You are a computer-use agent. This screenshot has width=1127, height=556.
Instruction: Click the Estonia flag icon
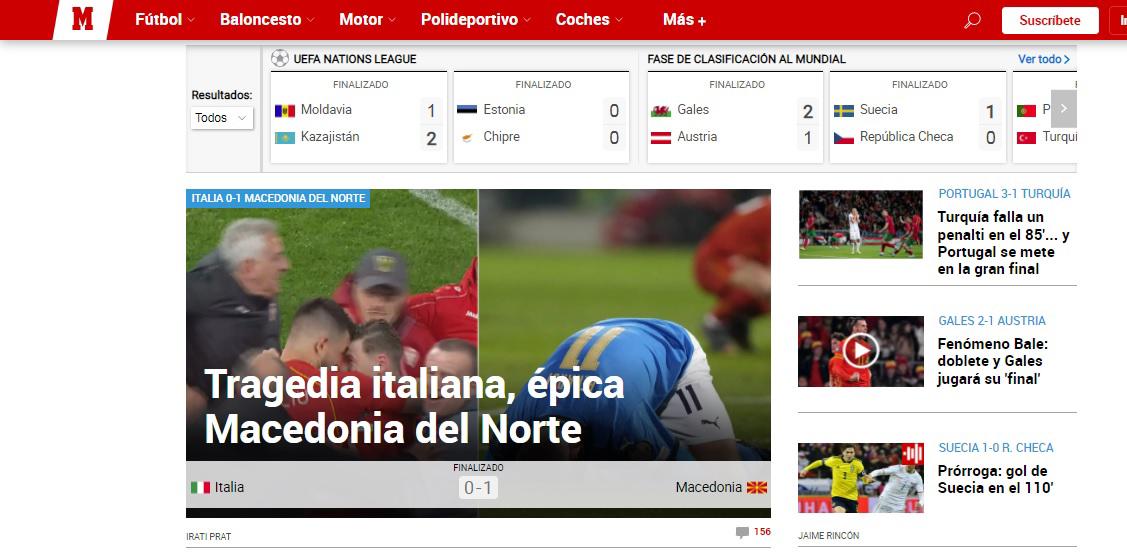(467, 110)
